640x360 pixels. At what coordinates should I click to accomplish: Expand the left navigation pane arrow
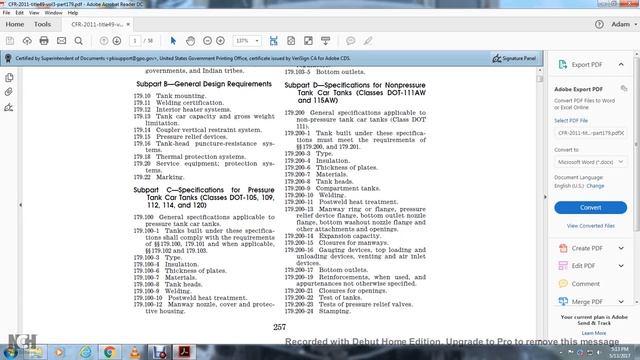[x=20, y=205]
